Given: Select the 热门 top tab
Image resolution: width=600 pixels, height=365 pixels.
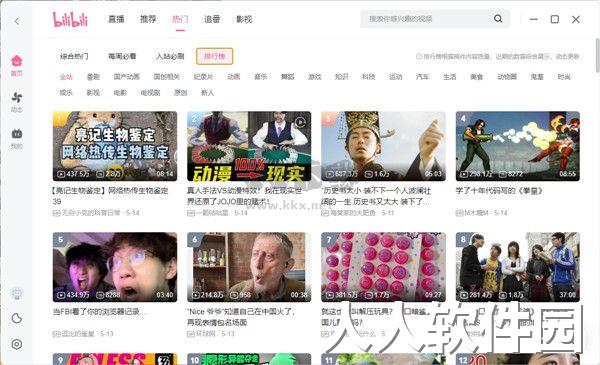Looking at the screenshot, I should [x=180, y=19].
